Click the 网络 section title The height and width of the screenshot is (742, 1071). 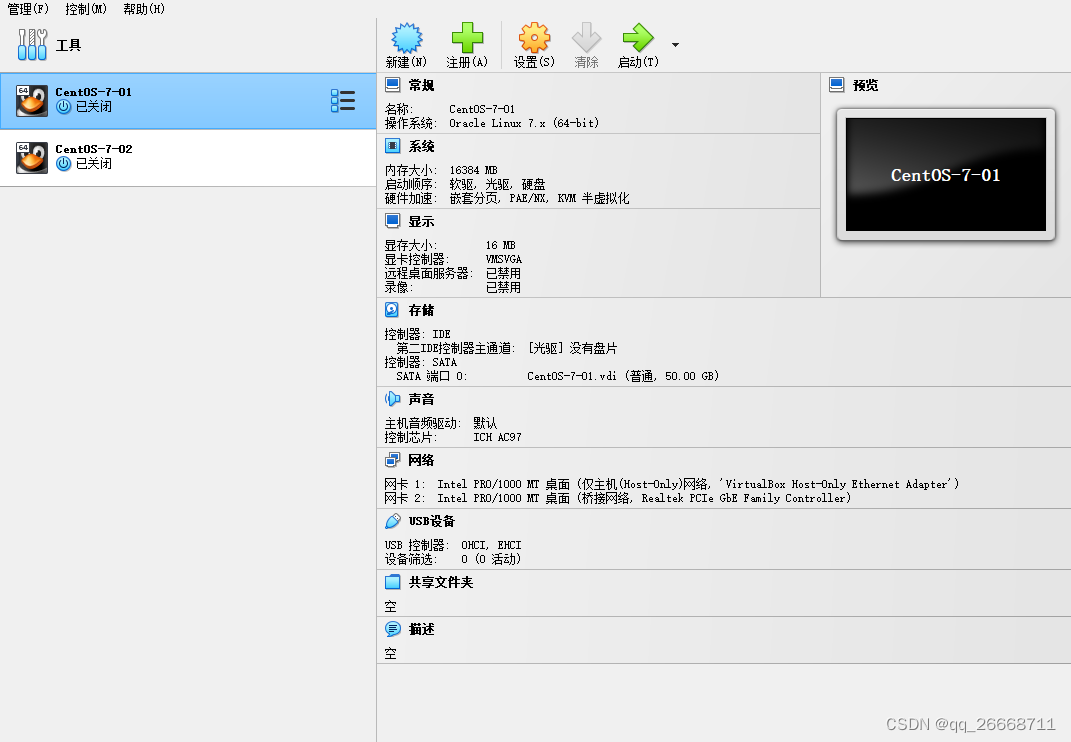click(421, 460)
